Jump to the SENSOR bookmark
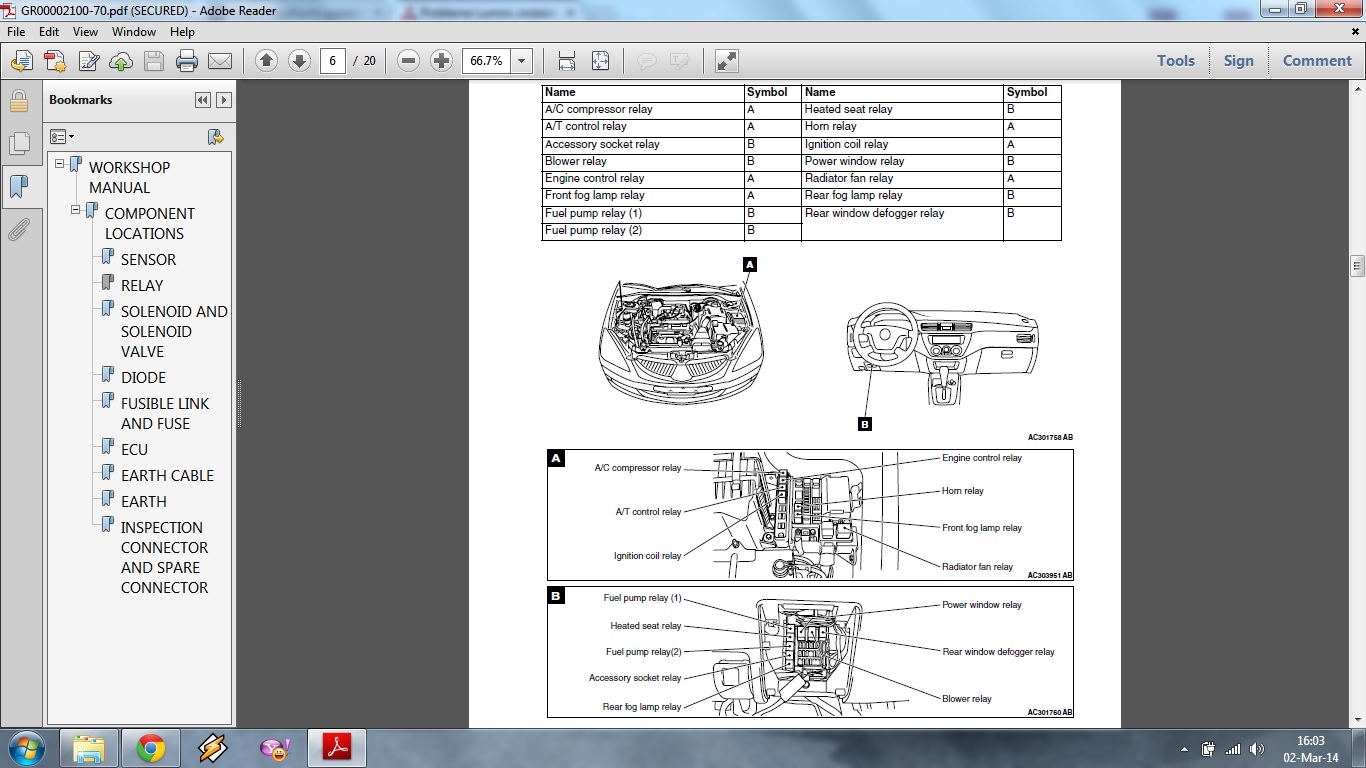1366x768 pixels. (x=148, y=259)
